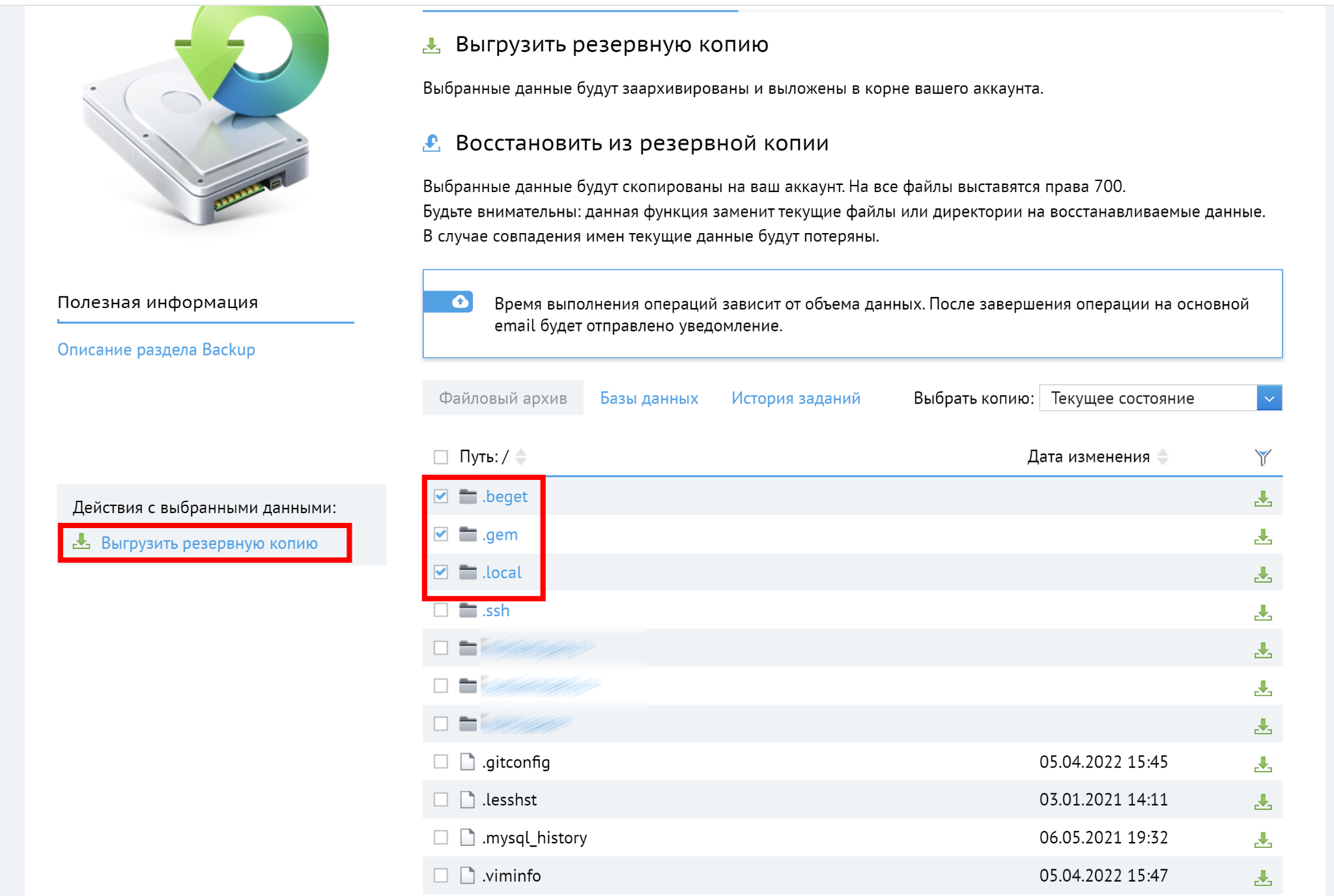Viewport: 1334px width, 896px height.
Task: Open История заданий tab
Action: click(x=795, y=398)
